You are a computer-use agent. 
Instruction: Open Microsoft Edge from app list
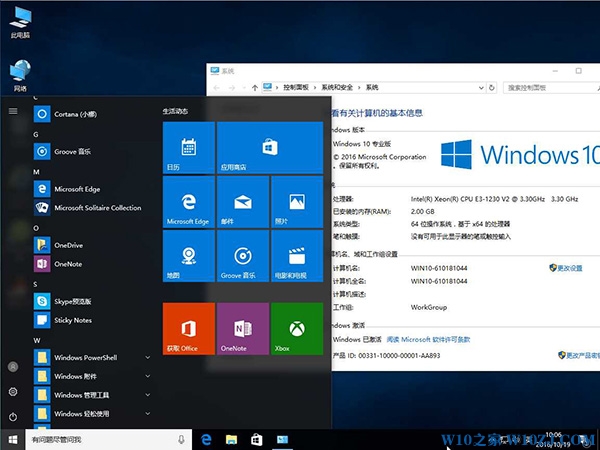coord(92,189)
